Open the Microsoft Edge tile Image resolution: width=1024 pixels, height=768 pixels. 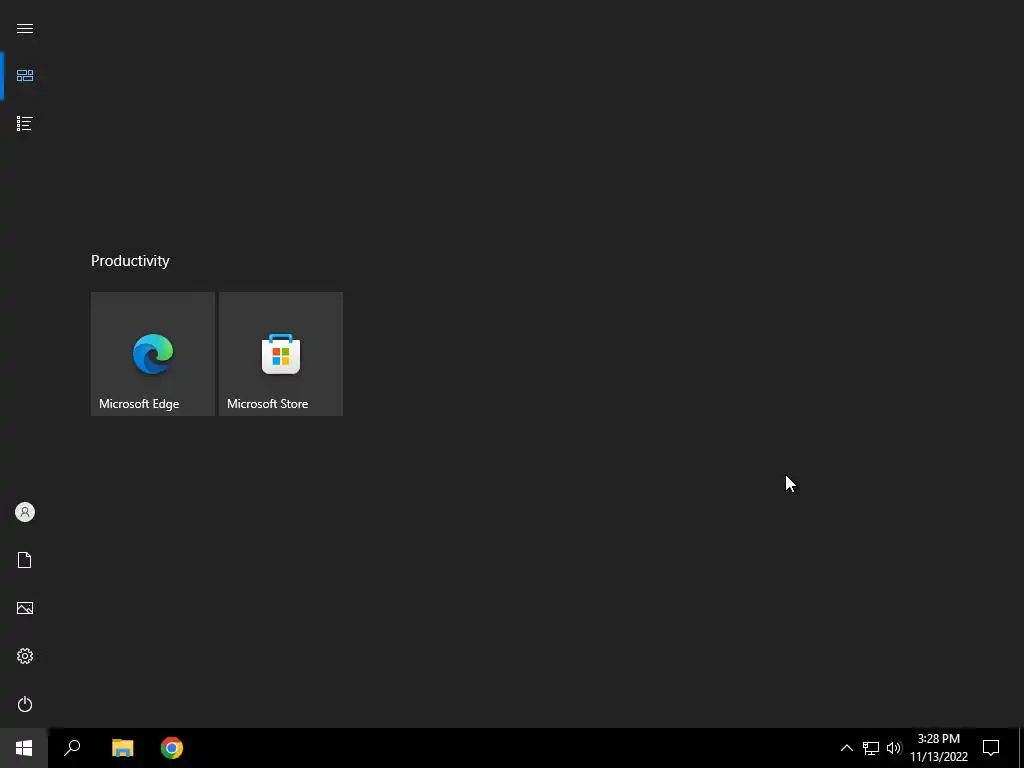(153, 354)
